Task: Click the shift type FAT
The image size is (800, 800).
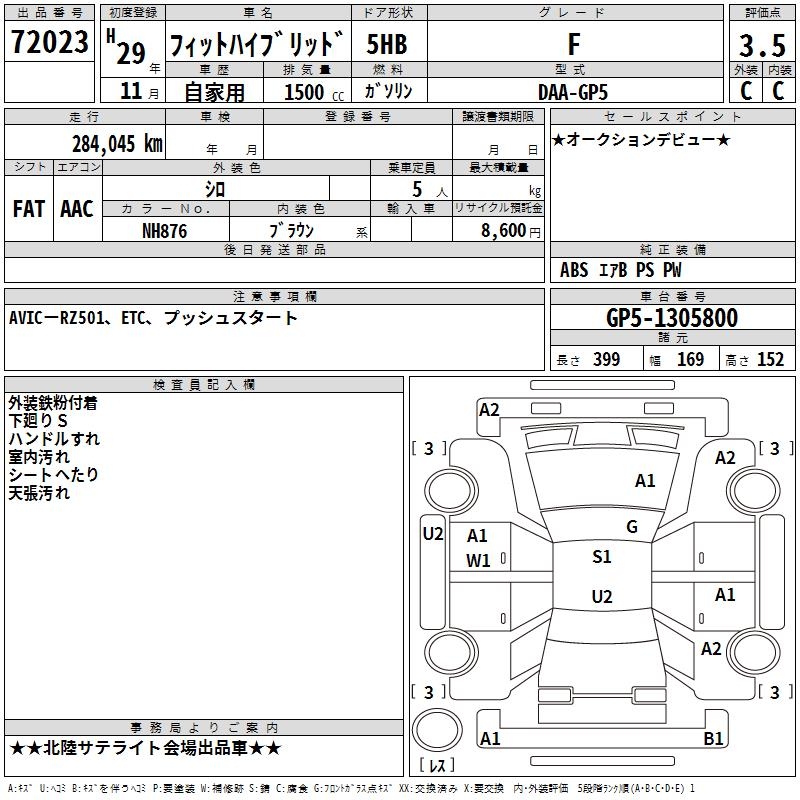Action: point(29,209)
